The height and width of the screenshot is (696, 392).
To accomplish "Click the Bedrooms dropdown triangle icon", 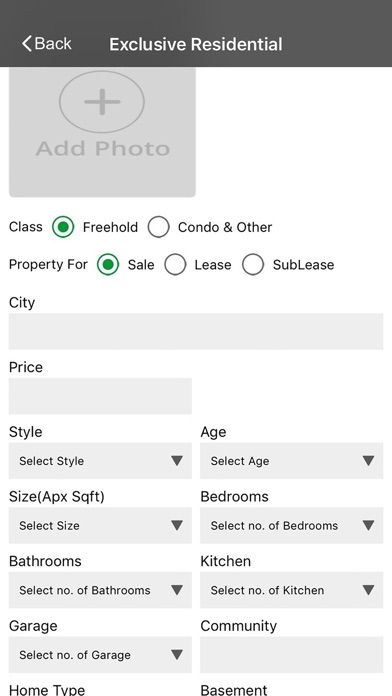I will click(x=368, y=526).
